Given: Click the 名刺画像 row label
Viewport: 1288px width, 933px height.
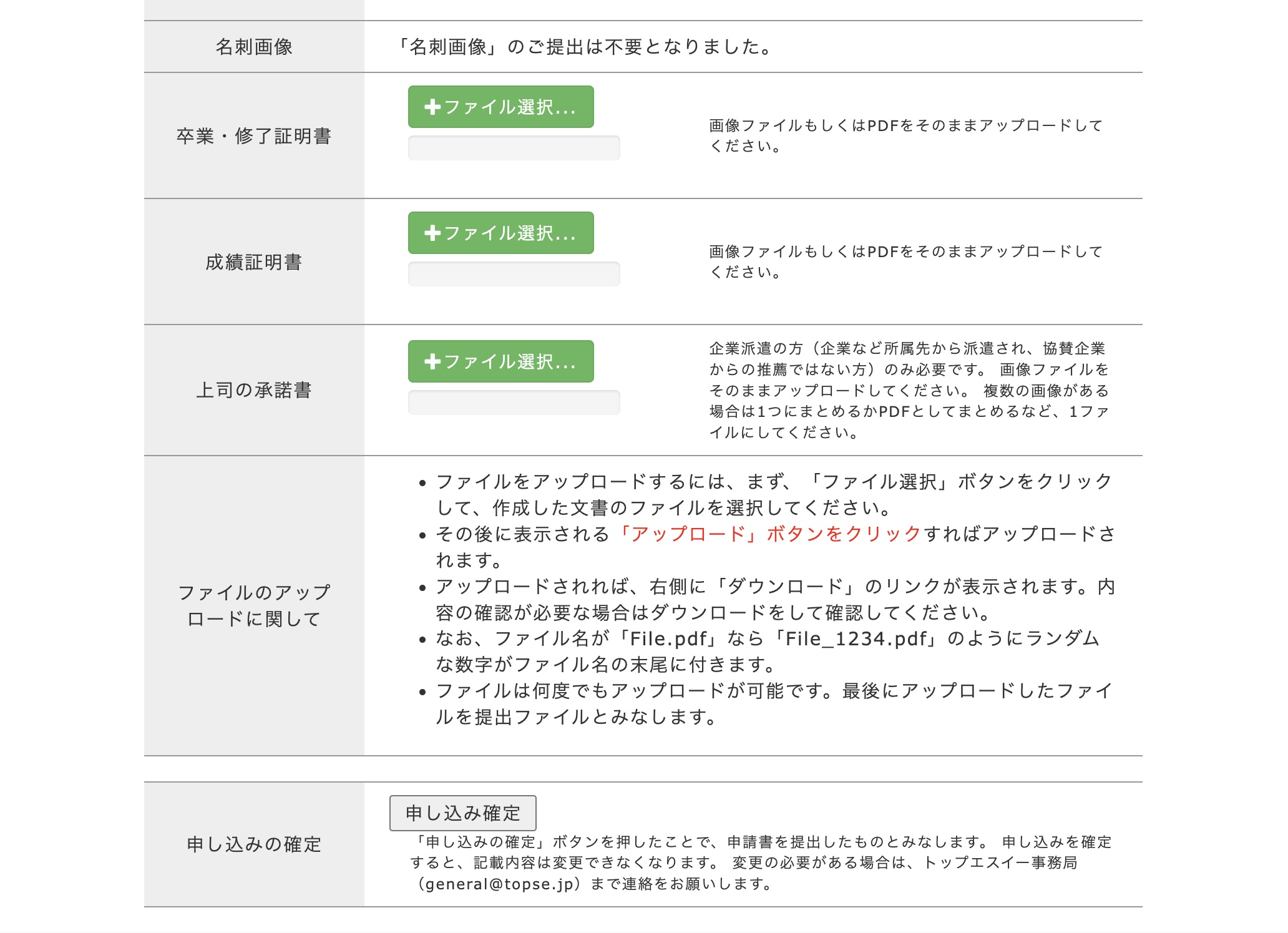Looking at the screenshot, I should [x=254, y=47].
